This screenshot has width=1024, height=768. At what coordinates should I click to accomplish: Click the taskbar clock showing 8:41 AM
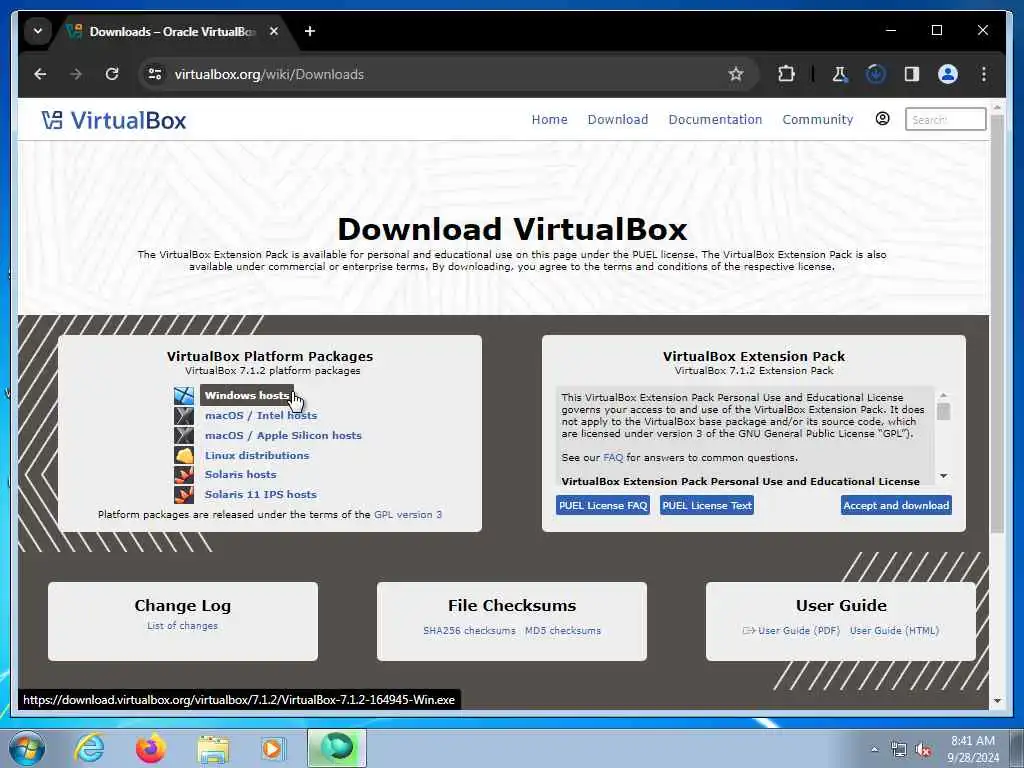(972, 749)
